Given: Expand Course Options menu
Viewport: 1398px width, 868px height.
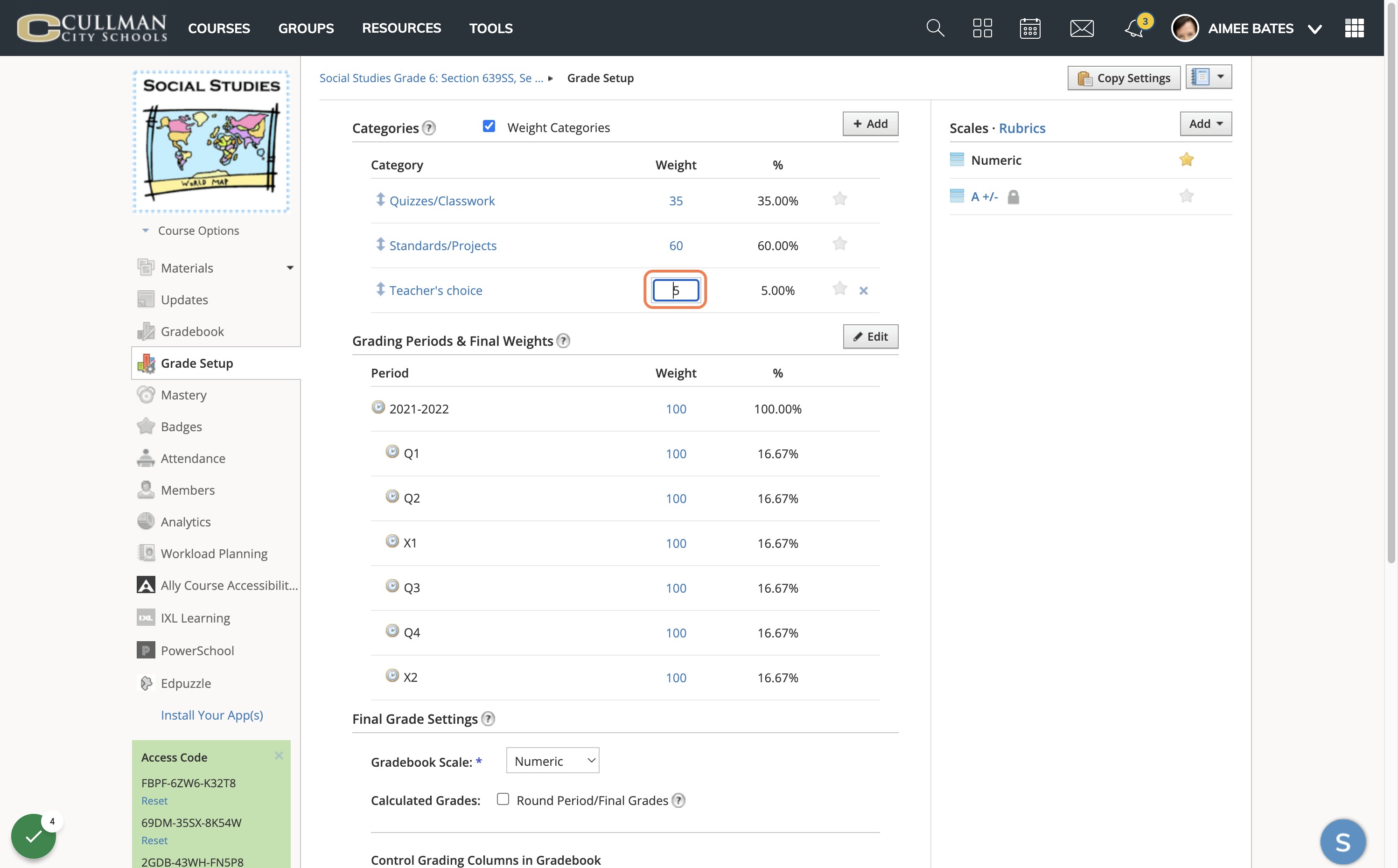Looking at the screenshot, I should click(x=190, y=231).
